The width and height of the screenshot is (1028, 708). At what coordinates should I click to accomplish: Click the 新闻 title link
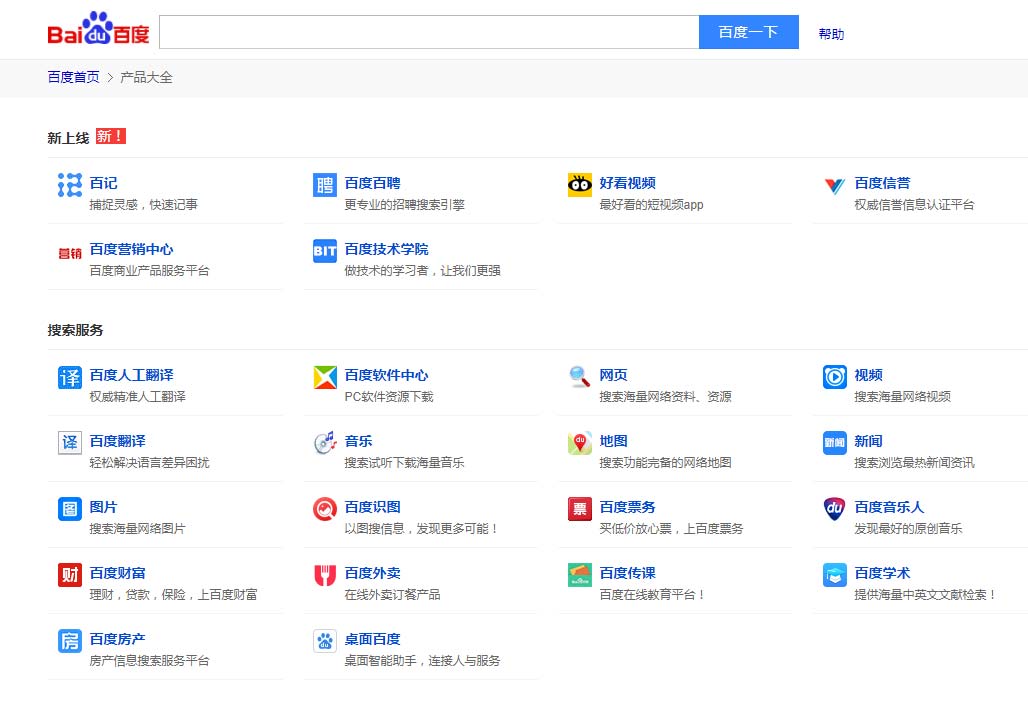(x=869, y=441)
